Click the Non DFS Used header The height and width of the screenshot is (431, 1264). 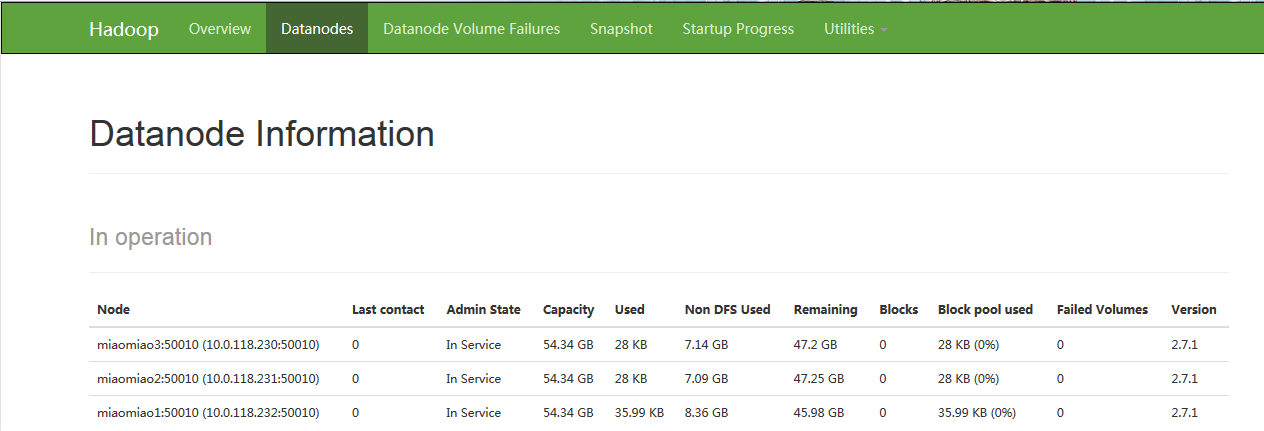[727, 310]
